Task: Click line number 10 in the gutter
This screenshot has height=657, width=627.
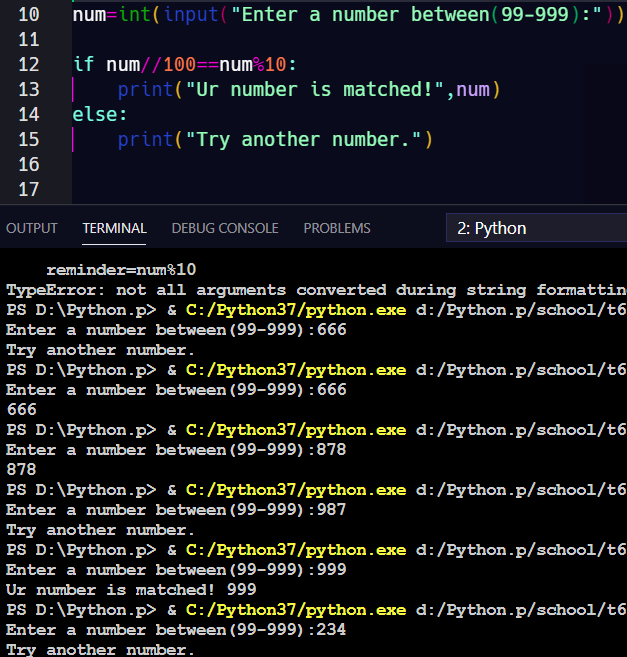Action: 29,15
